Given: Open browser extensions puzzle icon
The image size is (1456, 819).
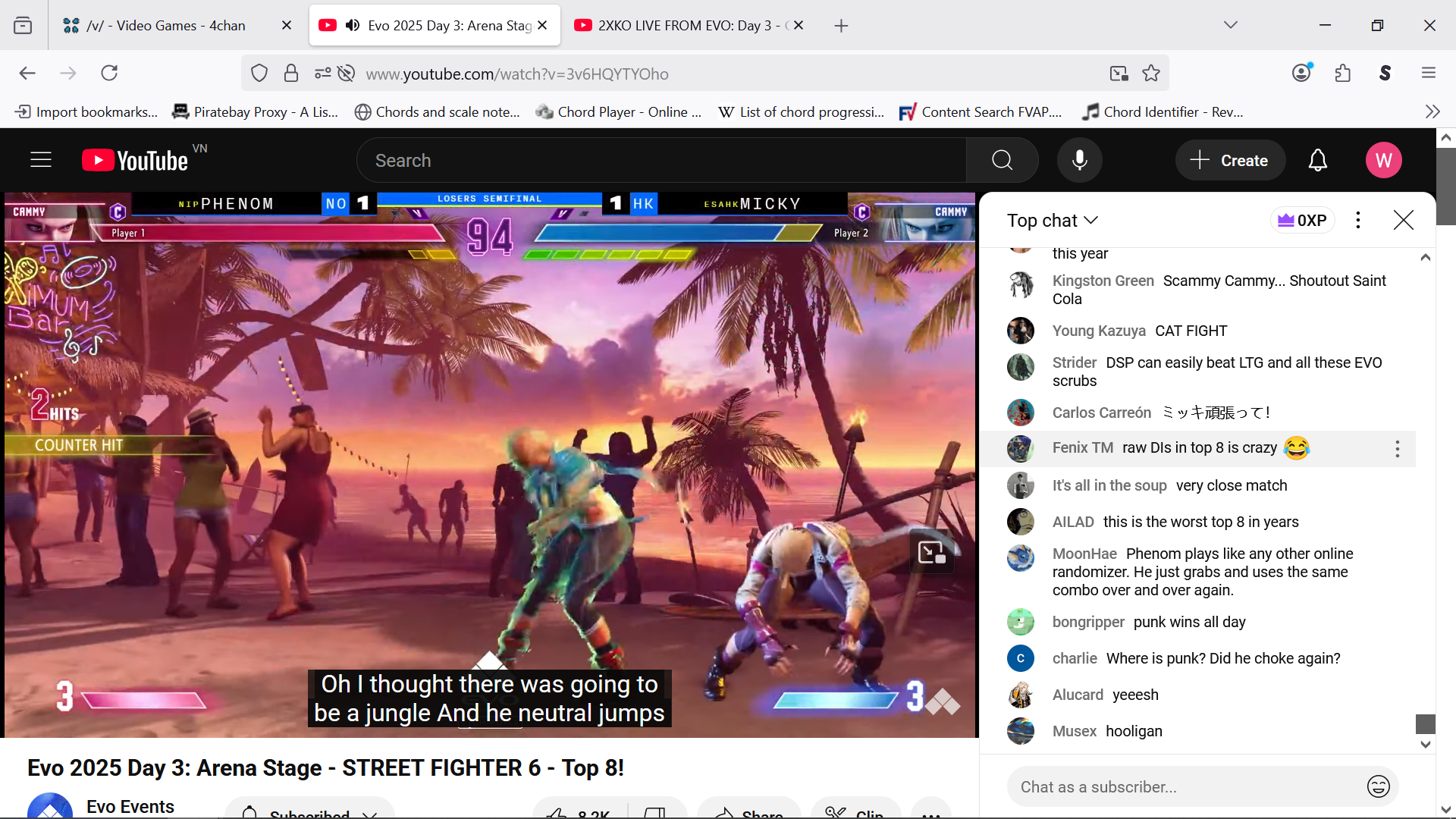Looking at the screenshot, I should [x=1343, y=73].
